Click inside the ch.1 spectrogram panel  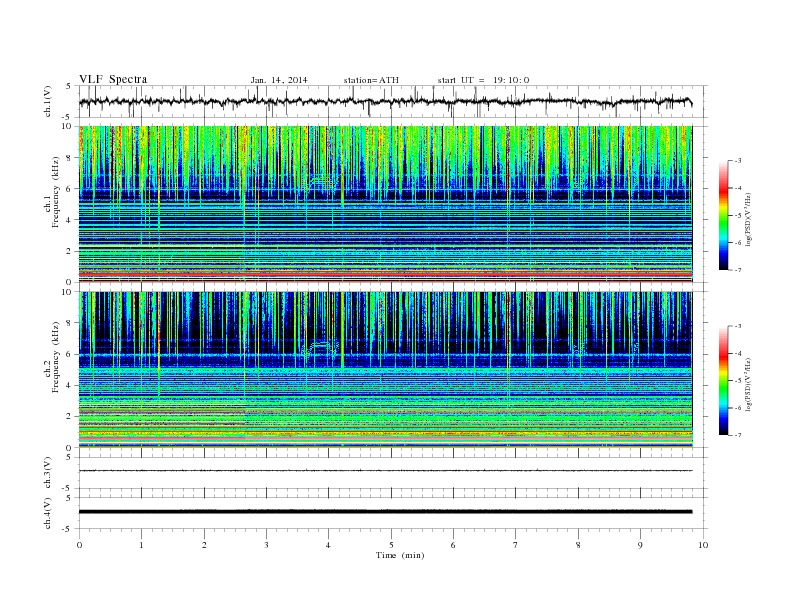pyautogui.click(x=385, y=204)
